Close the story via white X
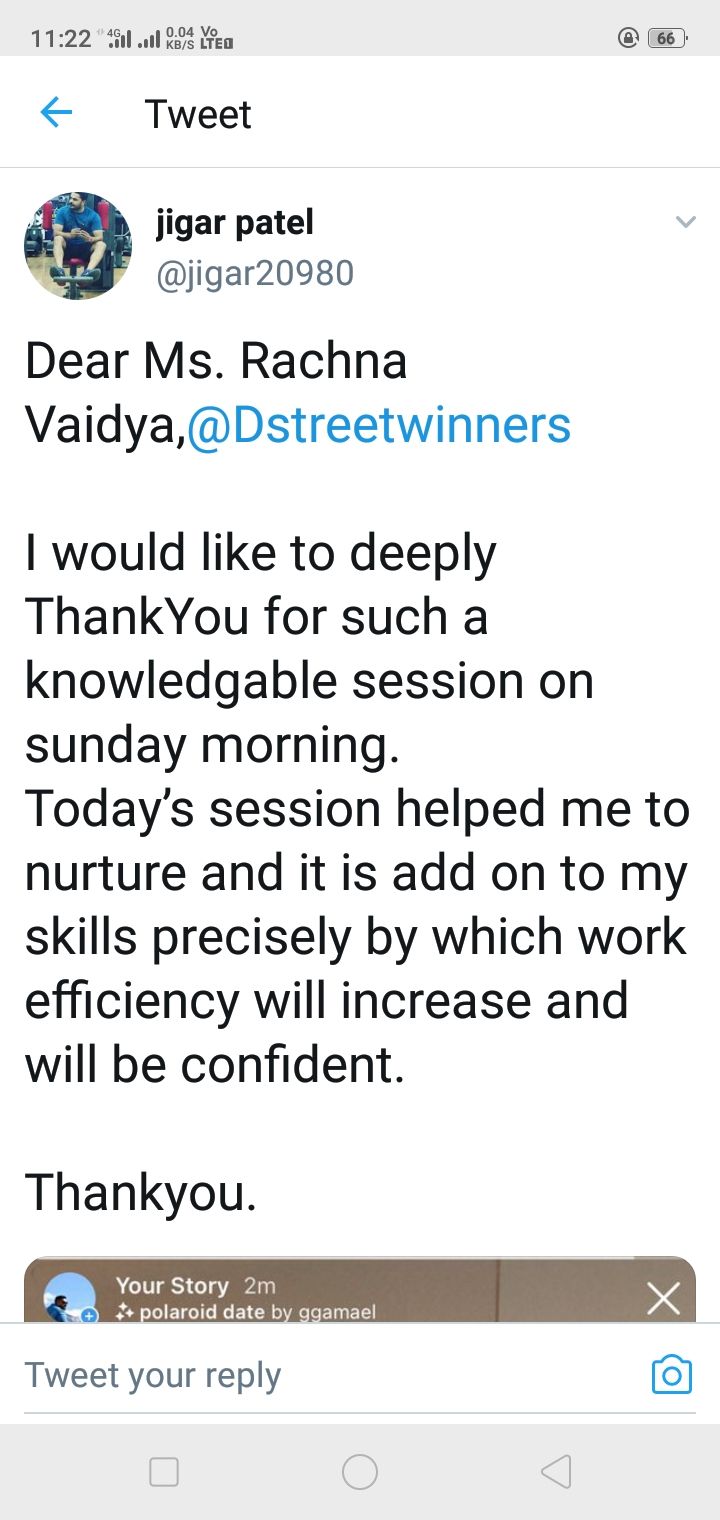 coord(663,1298)
